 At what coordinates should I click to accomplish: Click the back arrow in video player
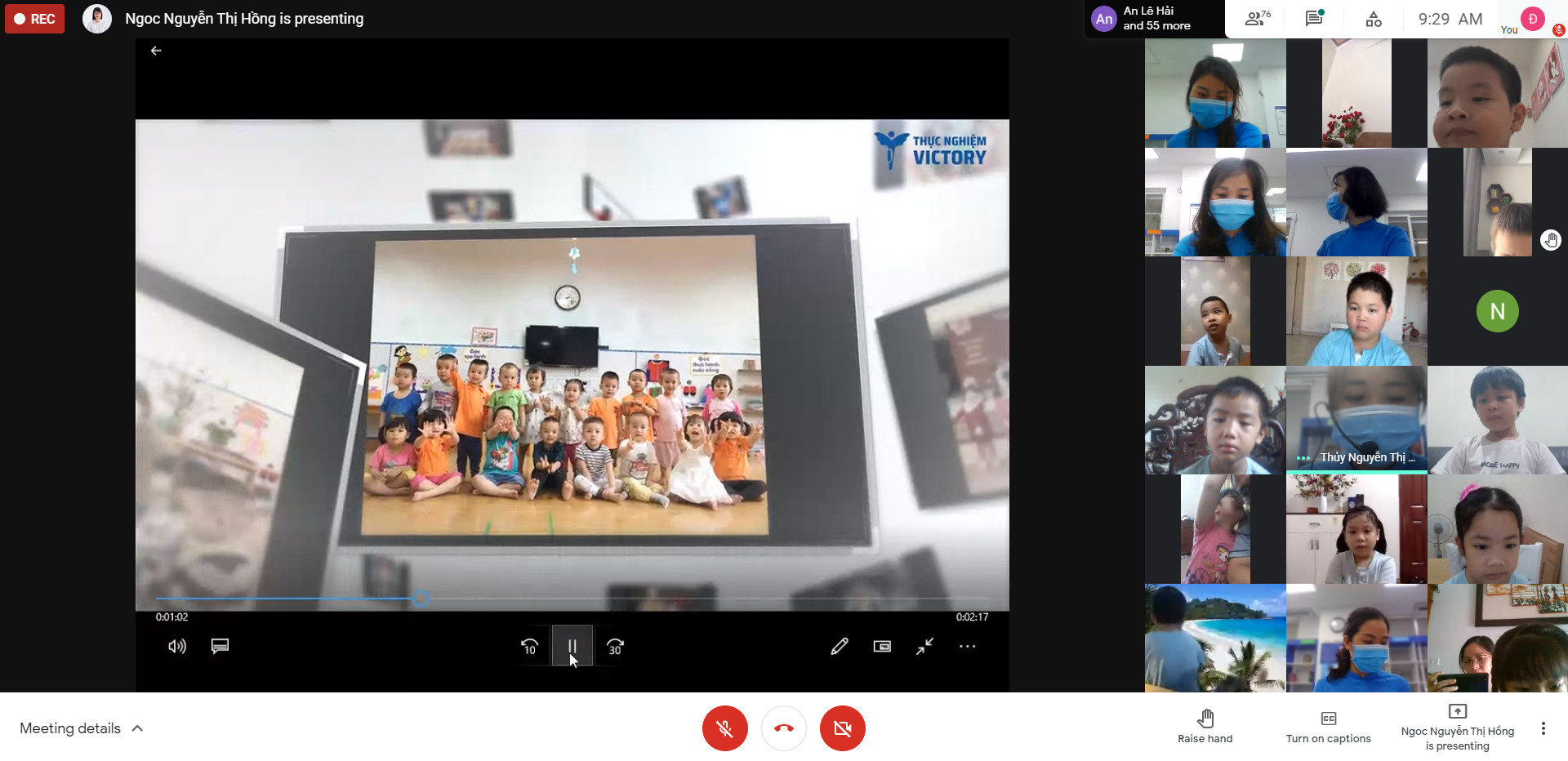(x=156, y=51)
